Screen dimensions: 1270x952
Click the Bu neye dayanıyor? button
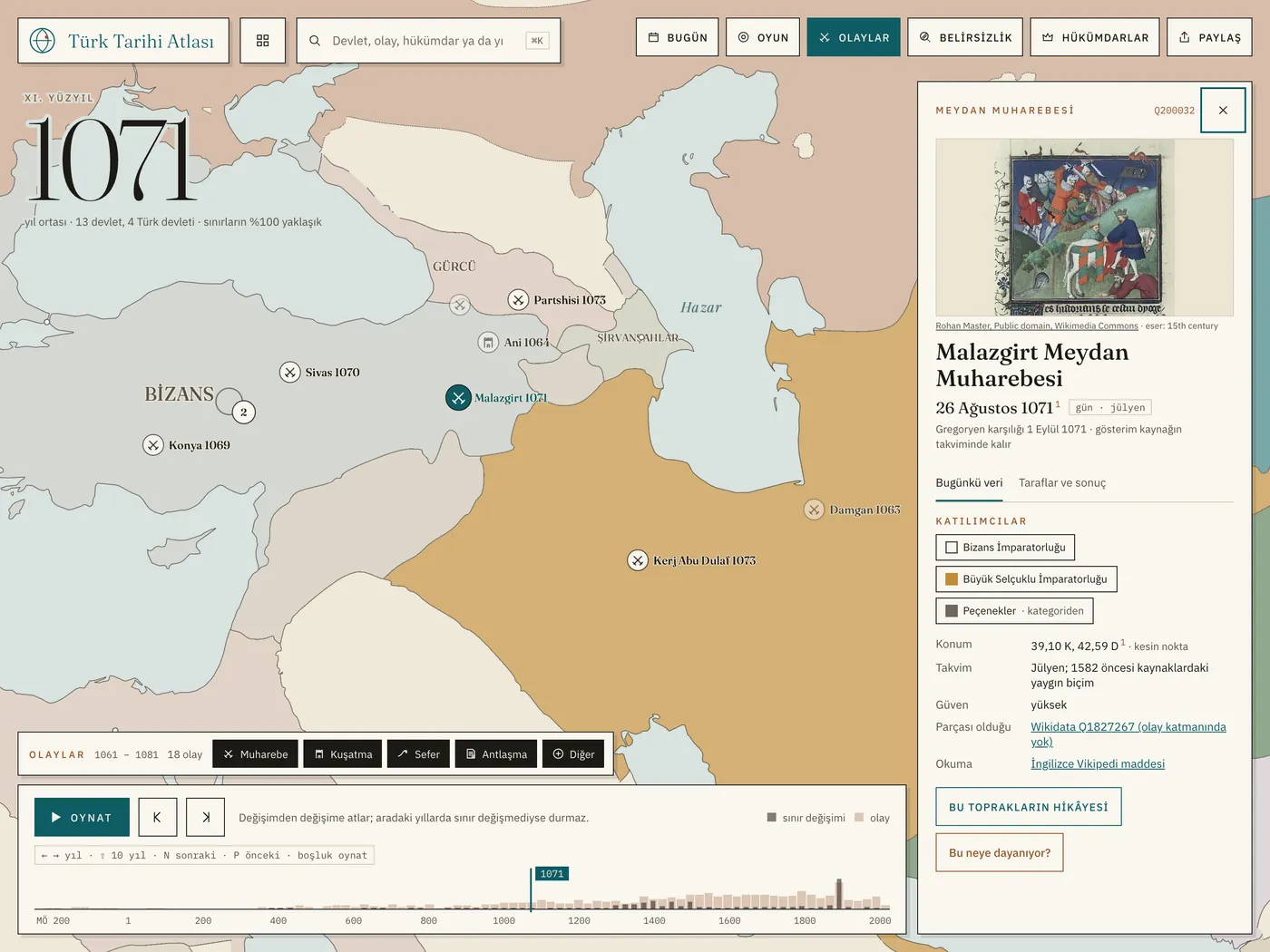tap(1000, 852)
